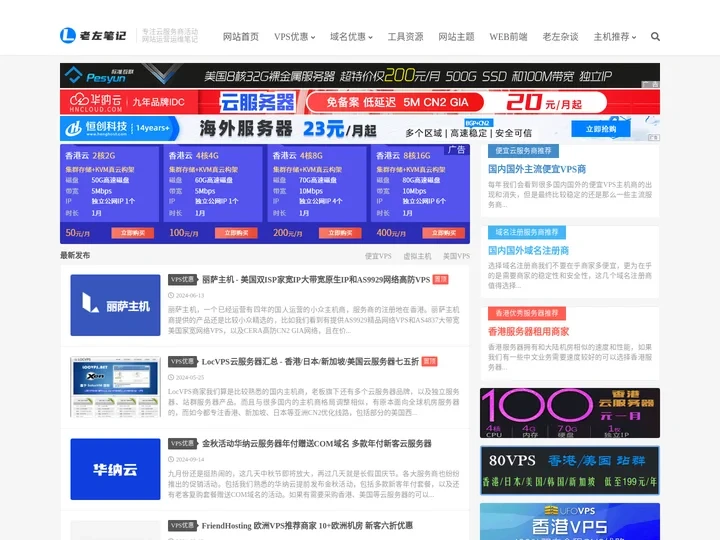Viewport: 720px width, 540px height.
Task: Click the clock icon beside 2024-06-13
Action: (171, 295)
